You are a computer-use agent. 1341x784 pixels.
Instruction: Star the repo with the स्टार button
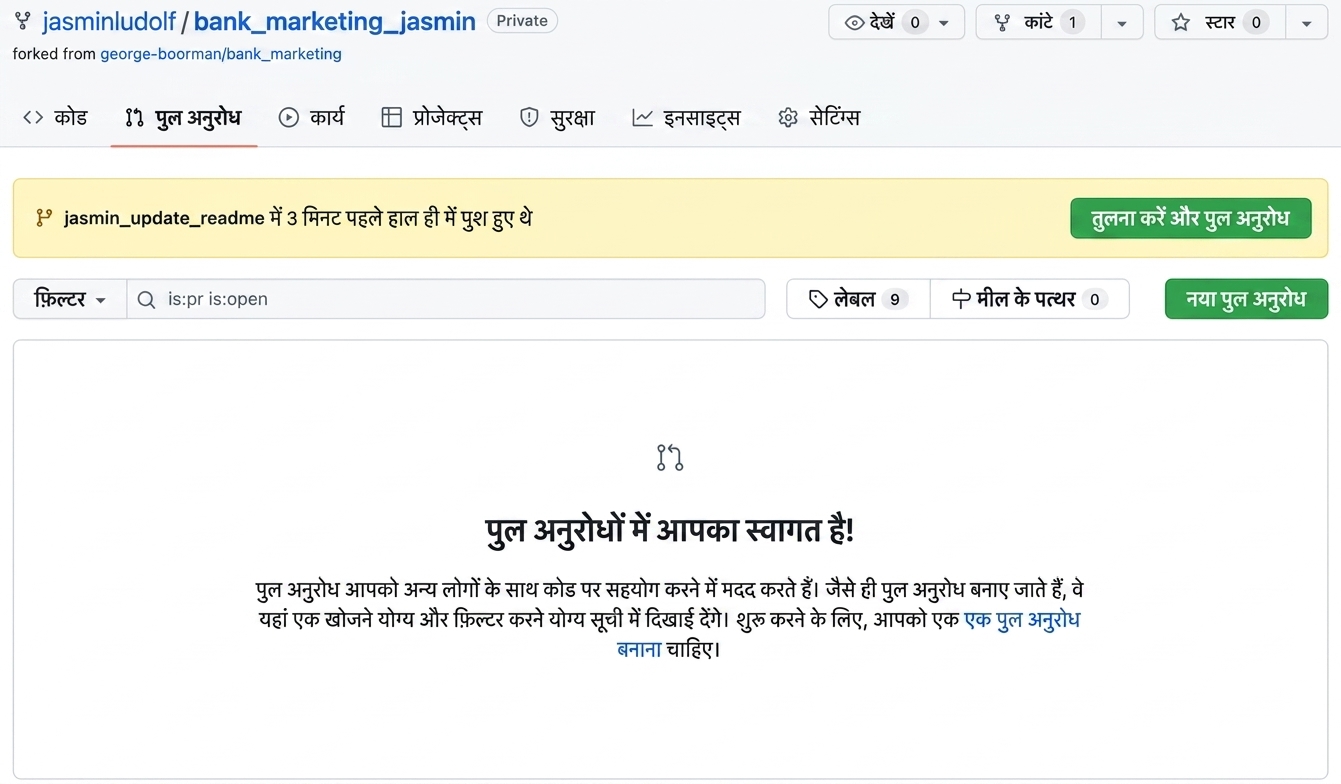[x=1219, y=22]
